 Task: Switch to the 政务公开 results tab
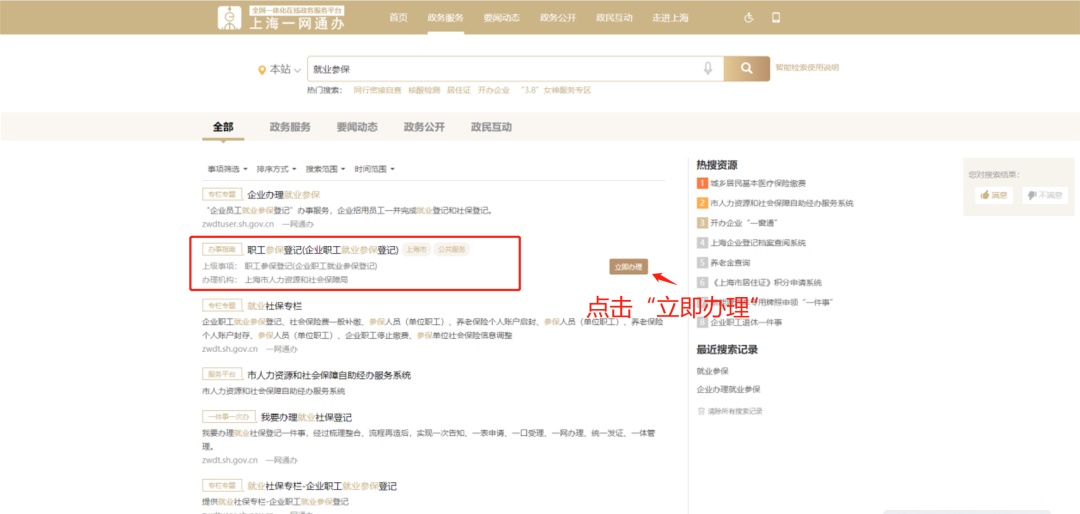(424, 127)
